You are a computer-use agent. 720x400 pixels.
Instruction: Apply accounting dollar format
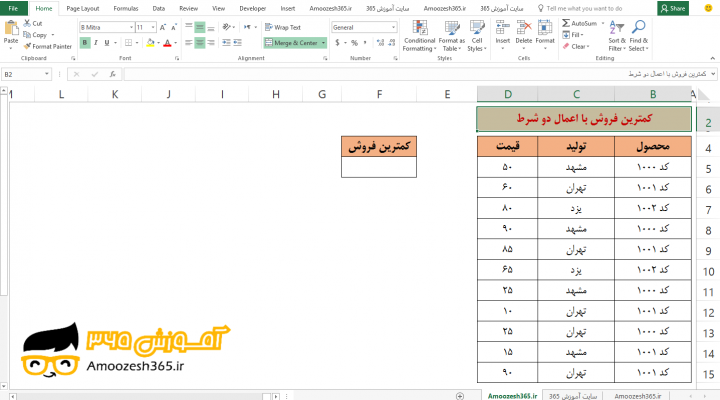(338, 43)
